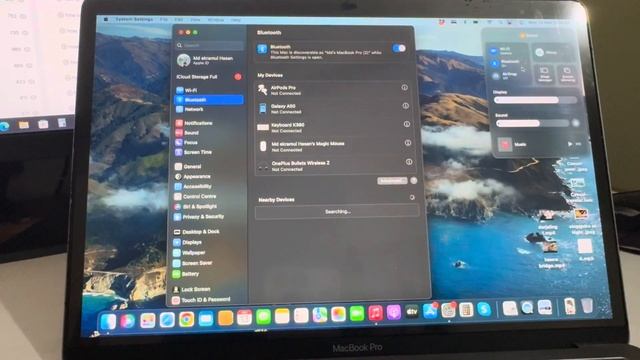Toggle Wi-Fi in the Control Centre panel
Image resolution: width=640 pixels, height=360 pixels.
click(493, 51)
